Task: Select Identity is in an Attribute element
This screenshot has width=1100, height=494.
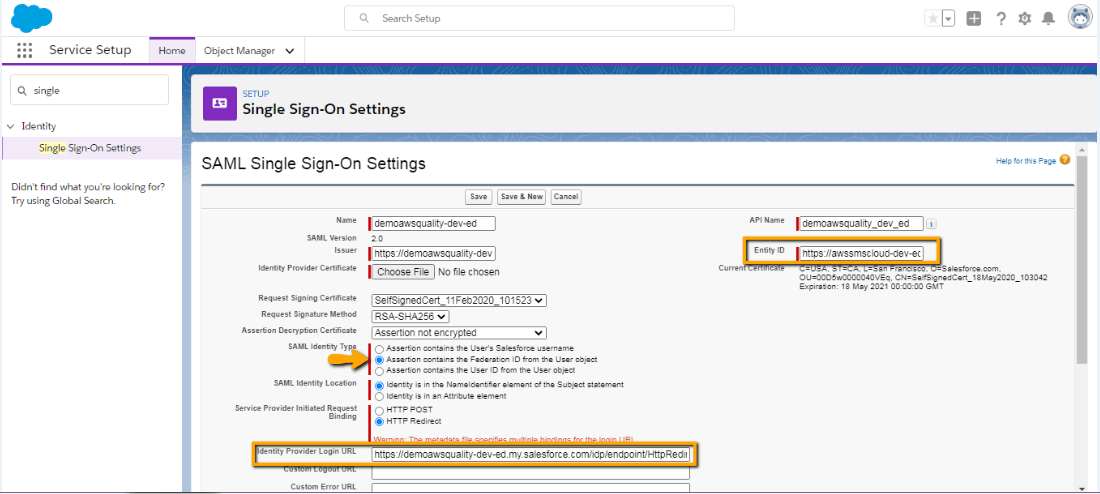Action: click(380, 396)
